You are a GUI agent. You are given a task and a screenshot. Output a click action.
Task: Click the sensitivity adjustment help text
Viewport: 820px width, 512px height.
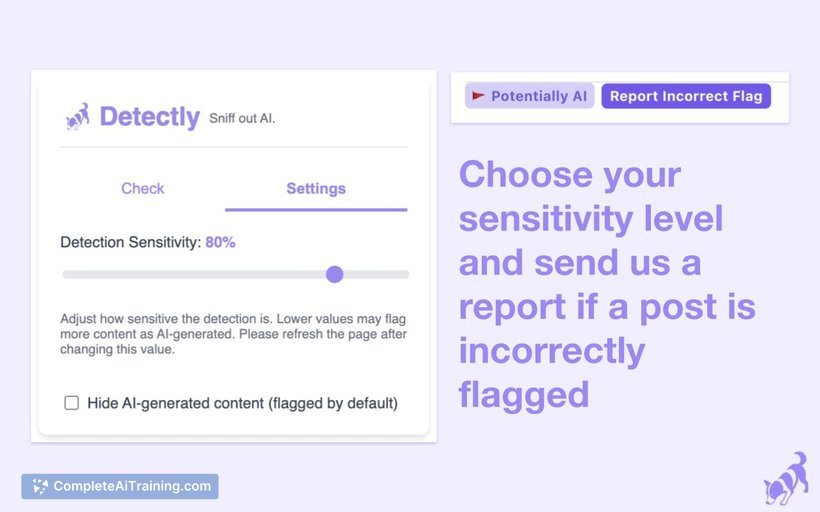coord(233,334)
